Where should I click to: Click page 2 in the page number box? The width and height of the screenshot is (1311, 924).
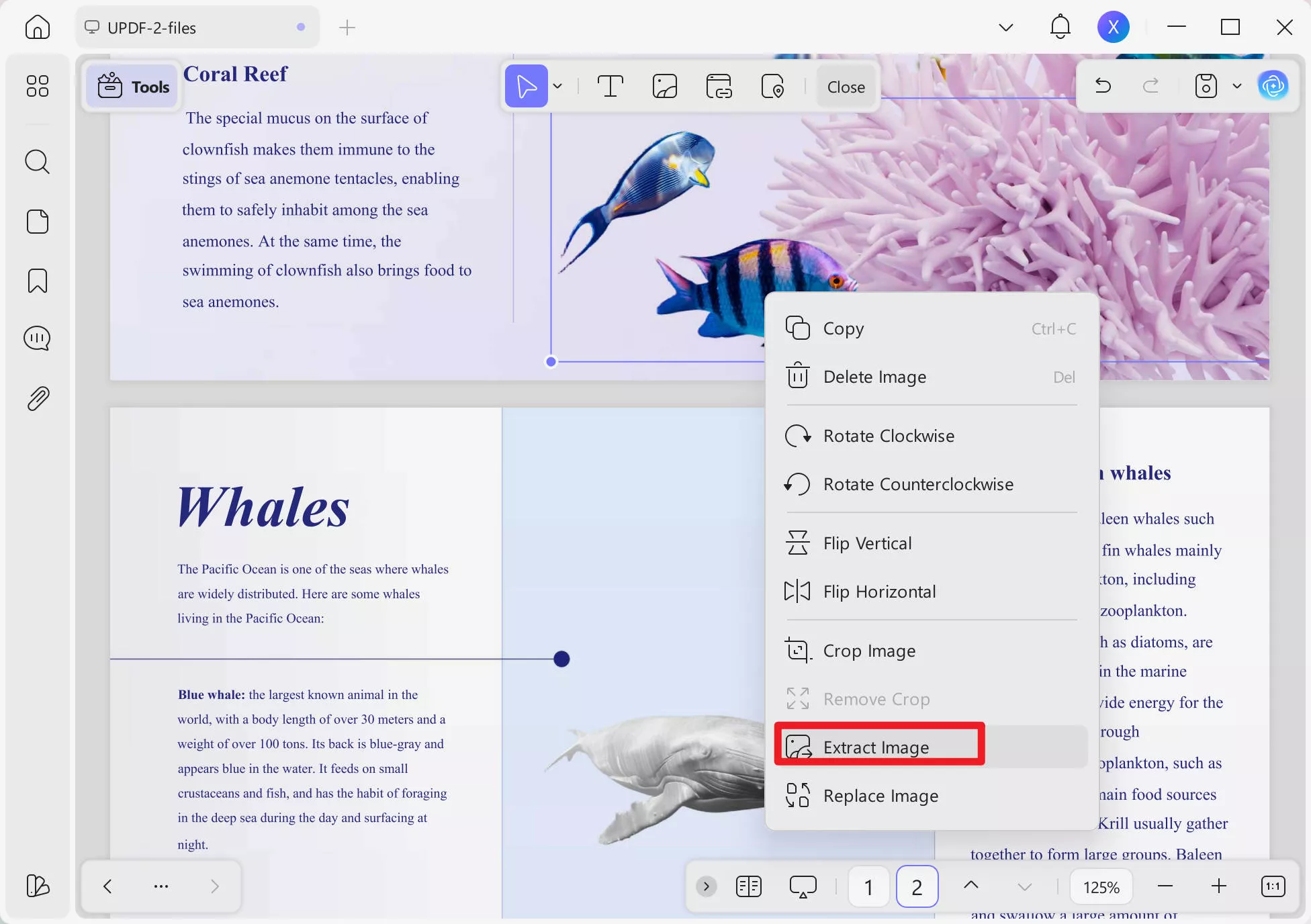[x=917, y=886]
